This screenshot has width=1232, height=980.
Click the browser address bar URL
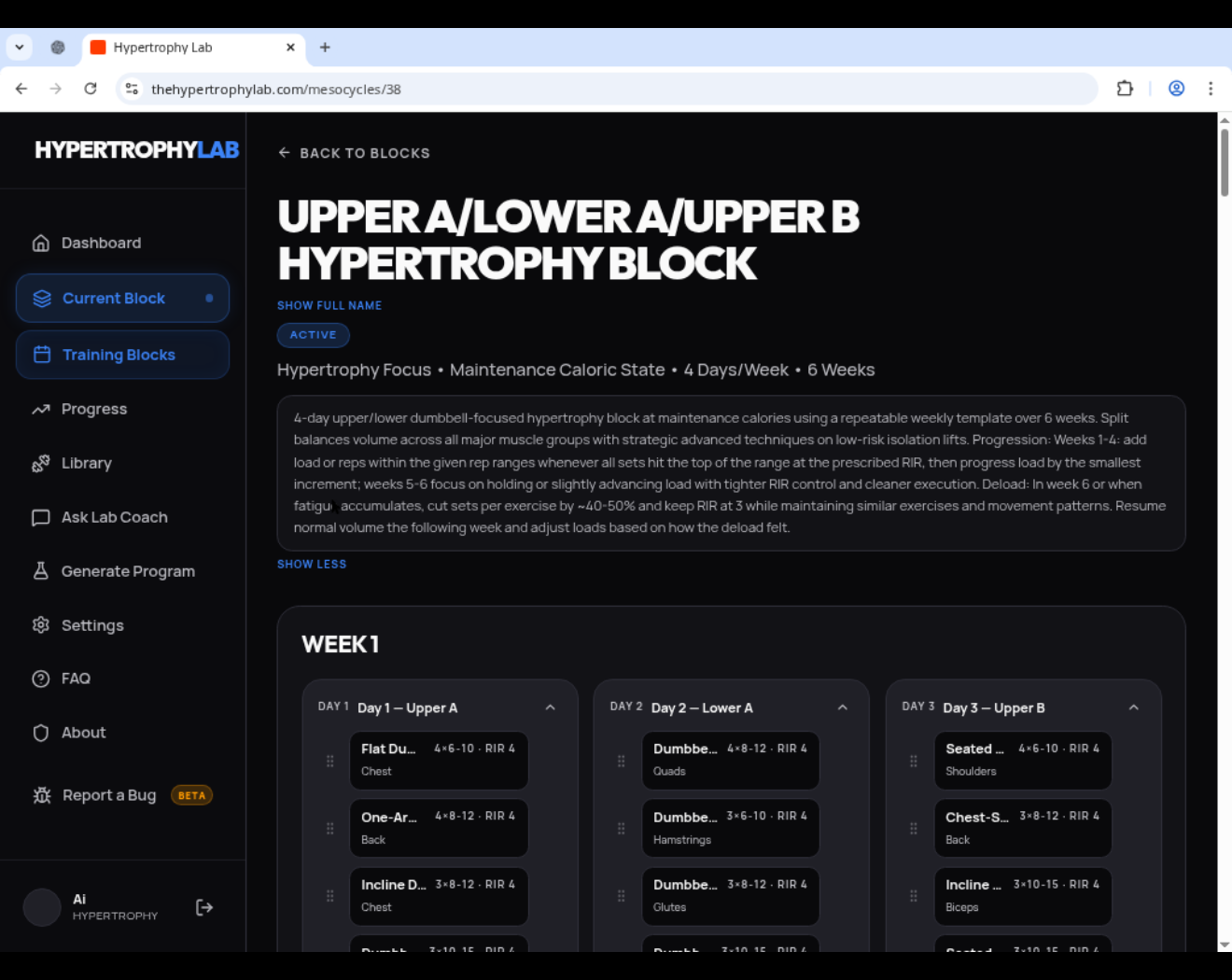(276, 90)
